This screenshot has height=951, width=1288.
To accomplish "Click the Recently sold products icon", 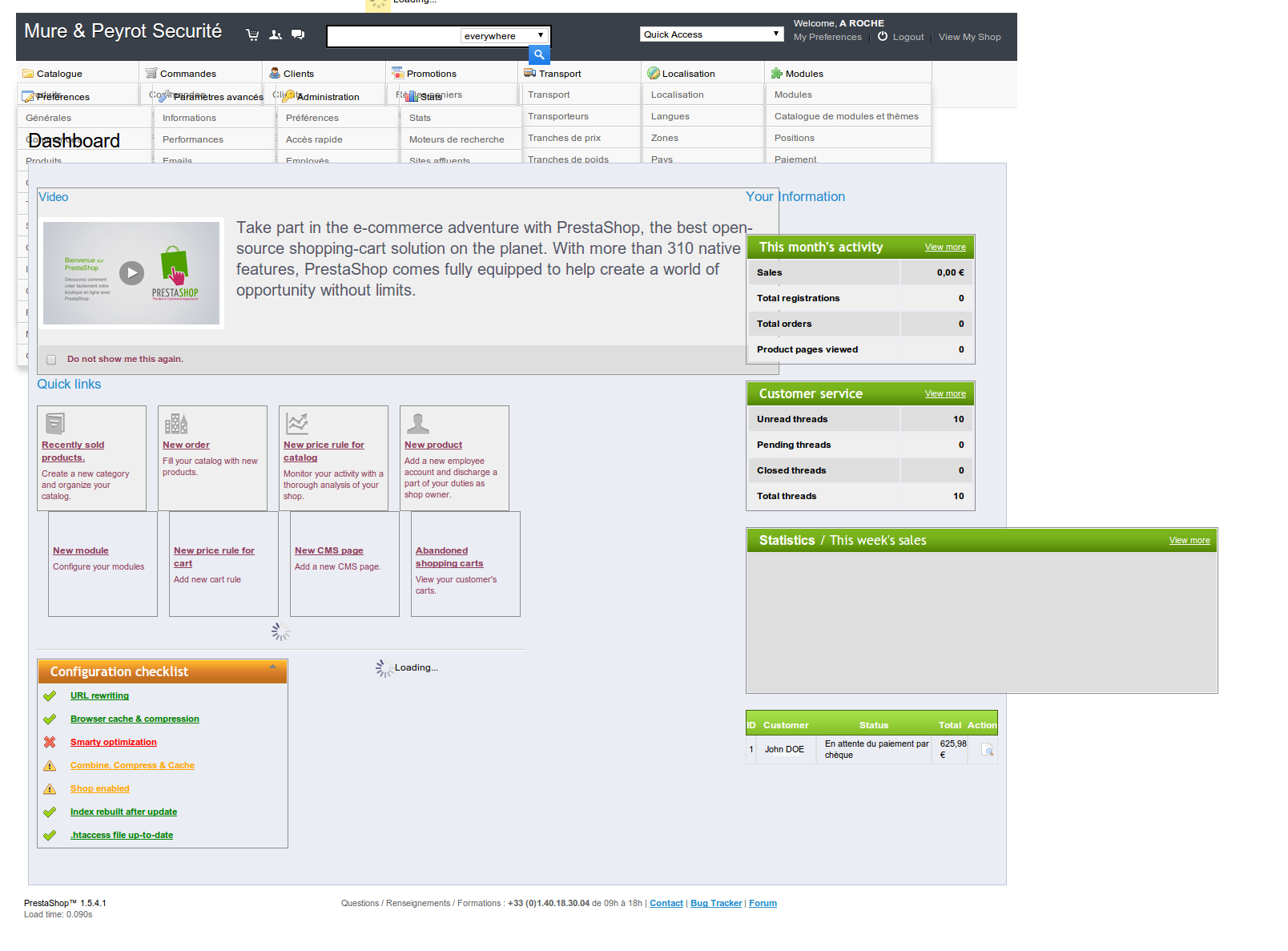I will (55, 423).
